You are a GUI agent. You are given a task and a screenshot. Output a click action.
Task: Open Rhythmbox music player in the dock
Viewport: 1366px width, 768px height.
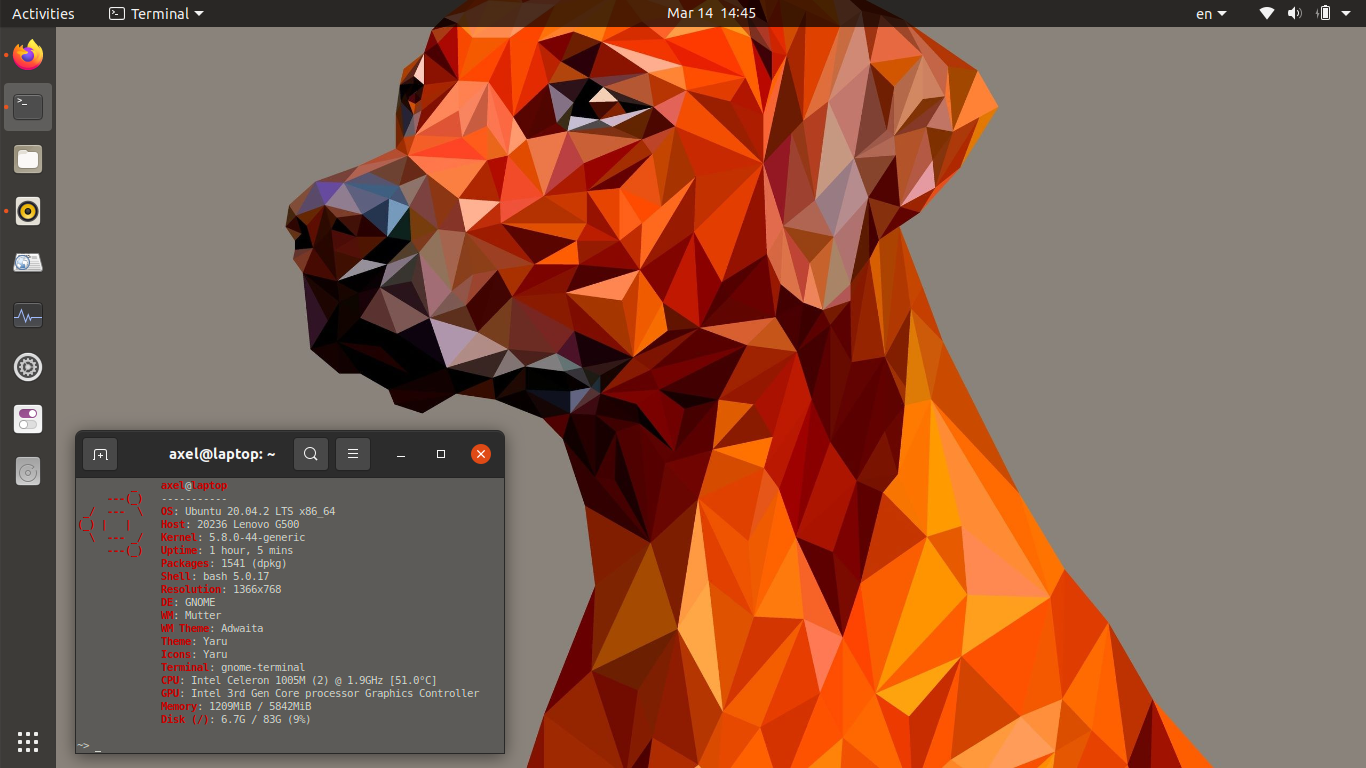[x=28, y=211]
